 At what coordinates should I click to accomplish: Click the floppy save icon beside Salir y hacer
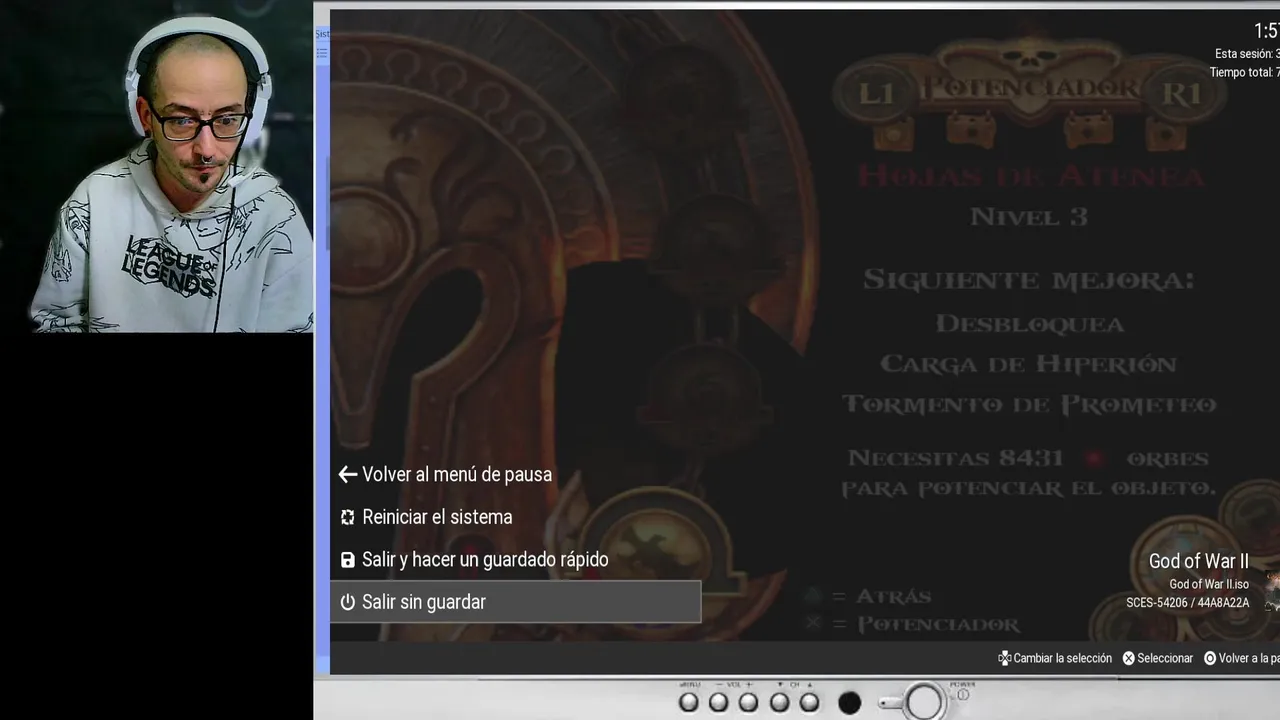pyautogui.click(x=347, y=560)
